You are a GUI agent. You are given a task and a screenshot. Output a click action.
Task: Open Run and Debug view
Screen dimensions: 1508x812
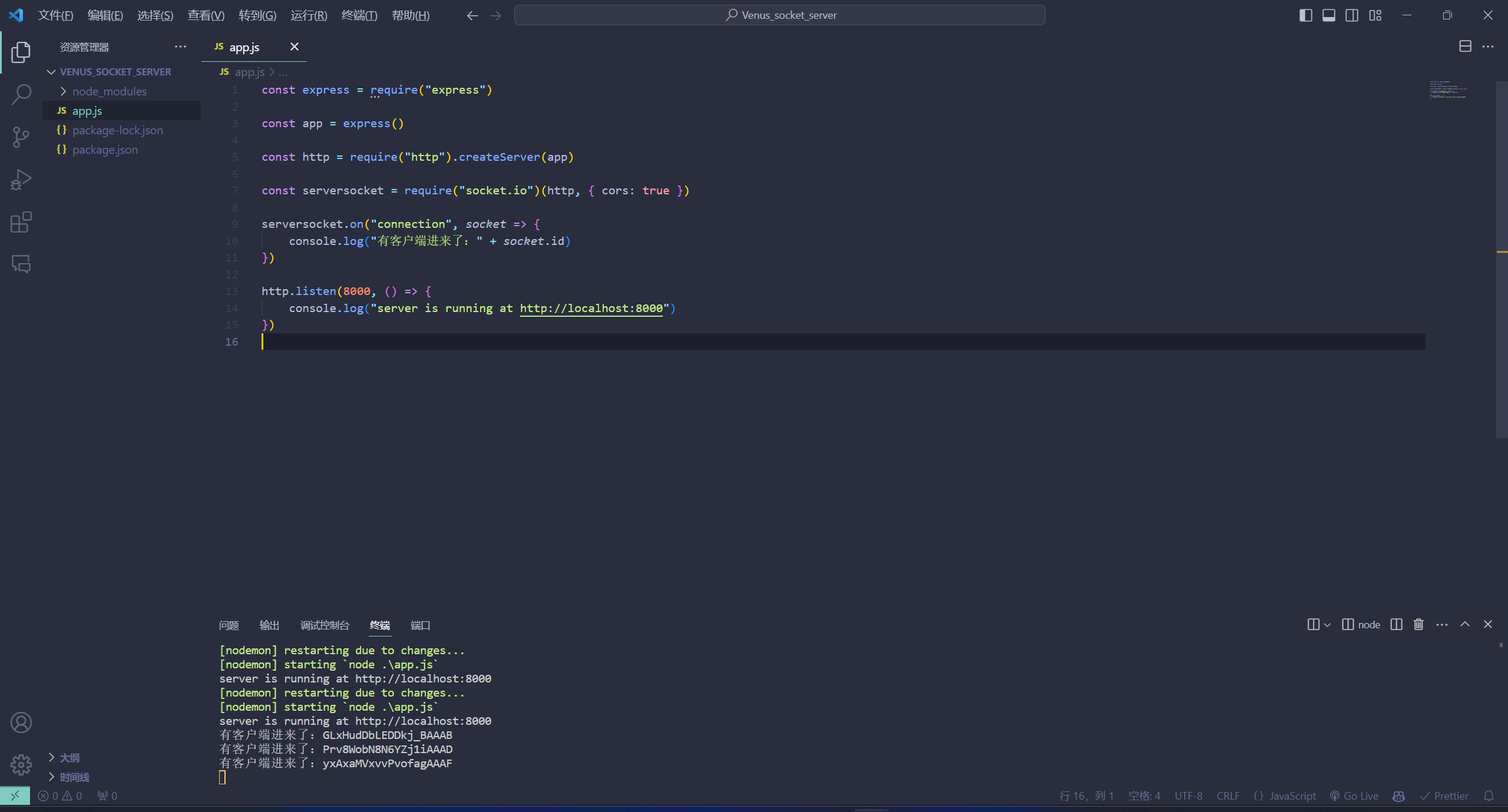pos(21,180)
